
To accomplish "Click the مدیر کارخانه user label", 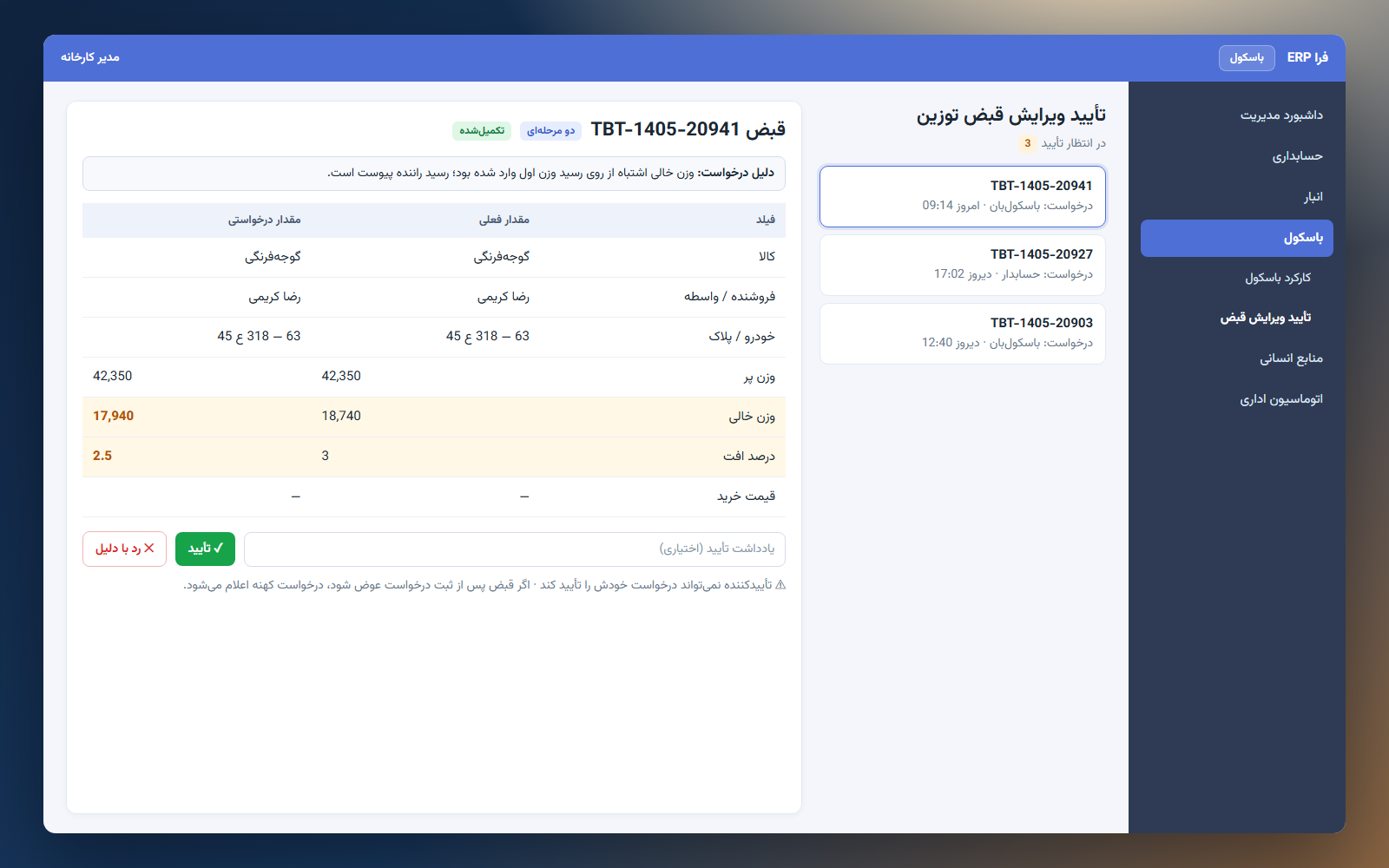I will 90,57.
